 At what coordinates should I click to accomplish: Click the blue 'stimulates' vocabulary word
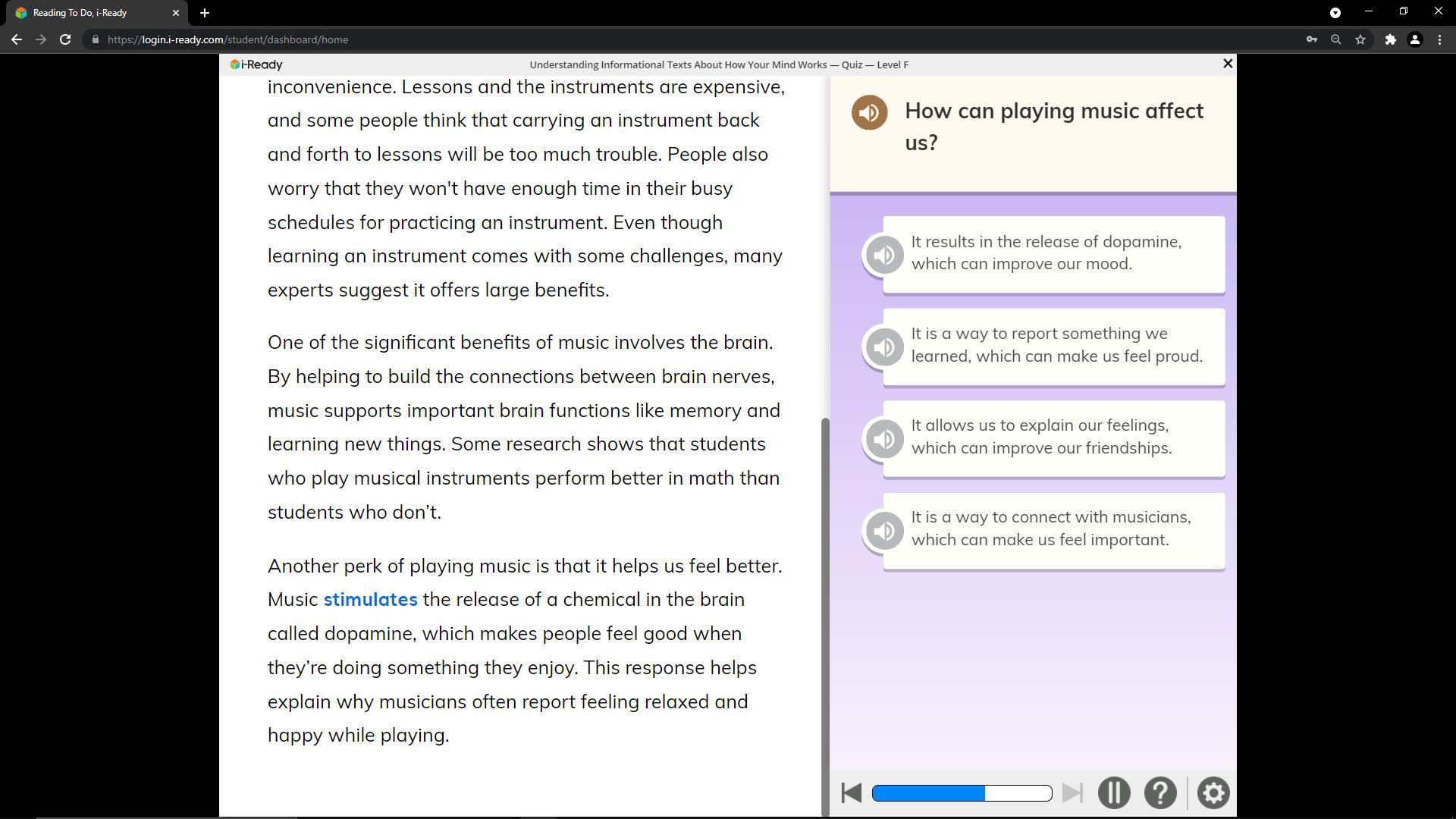[370, 600]
